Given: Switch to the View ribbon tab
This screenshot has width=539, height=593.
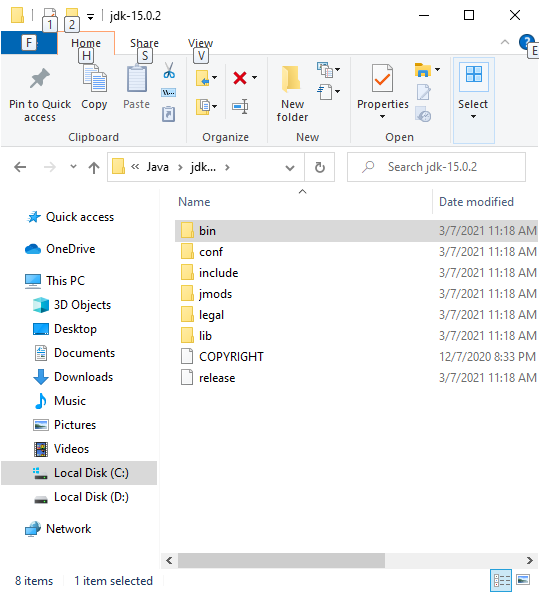Looking at the screenshot, I should [200, 43].
